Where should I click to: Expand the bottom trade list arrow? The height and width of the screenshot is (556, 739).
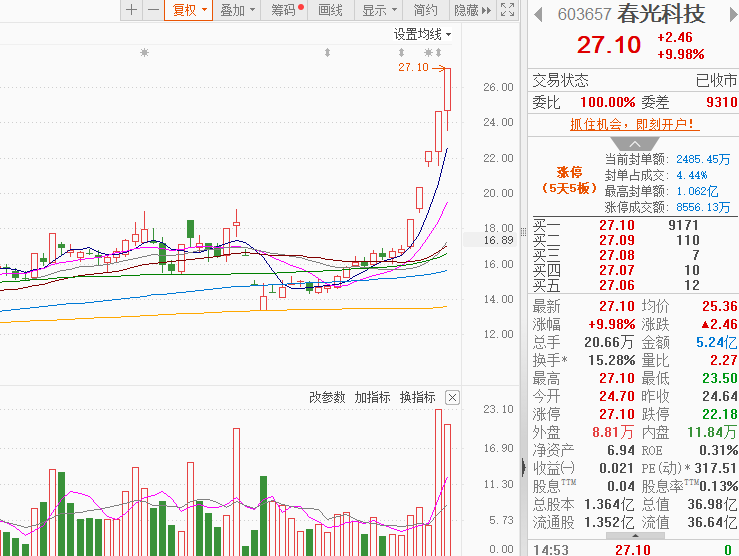pos(635,536)
